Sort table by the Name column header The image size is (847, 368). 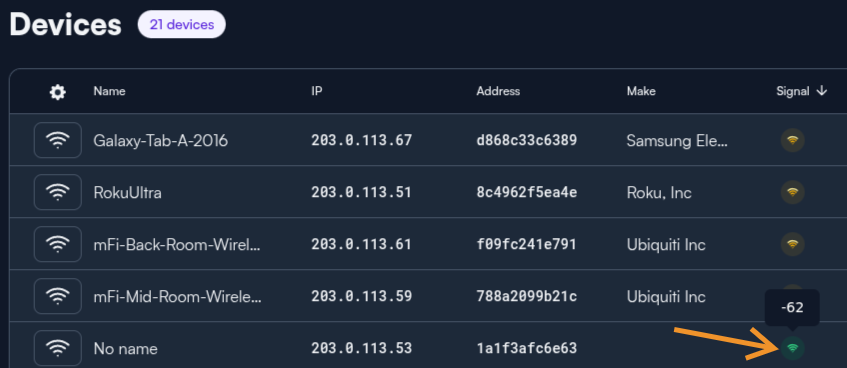click(109, 91)
